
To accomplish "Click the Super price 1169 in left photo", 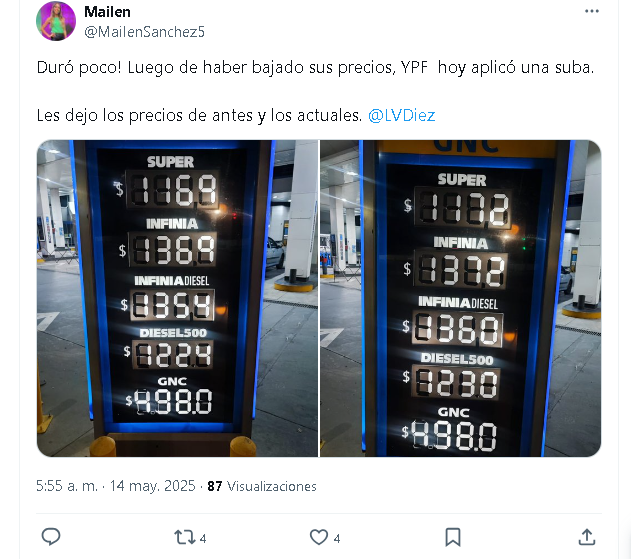I will click(173, 189).
